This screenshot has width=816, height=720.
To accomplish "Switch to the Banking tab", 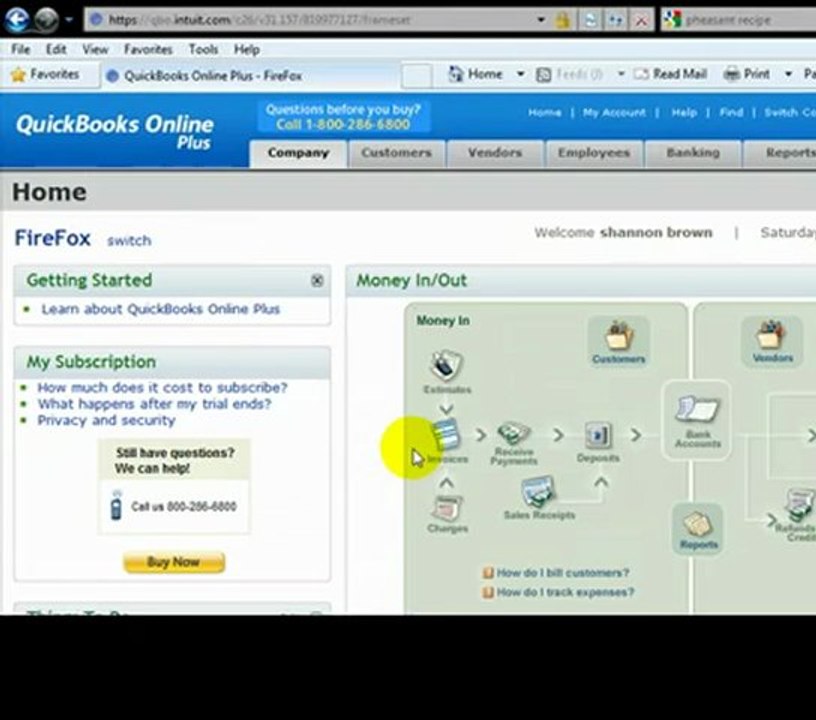I will point(693,153).
